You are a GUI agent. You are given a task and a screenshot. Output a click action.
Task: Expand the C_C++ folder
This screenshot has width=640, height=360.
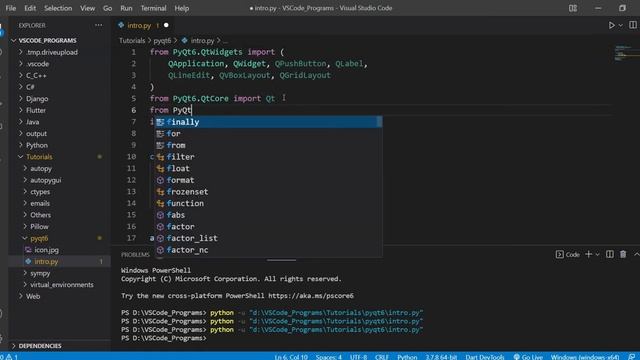pos(36,76)
